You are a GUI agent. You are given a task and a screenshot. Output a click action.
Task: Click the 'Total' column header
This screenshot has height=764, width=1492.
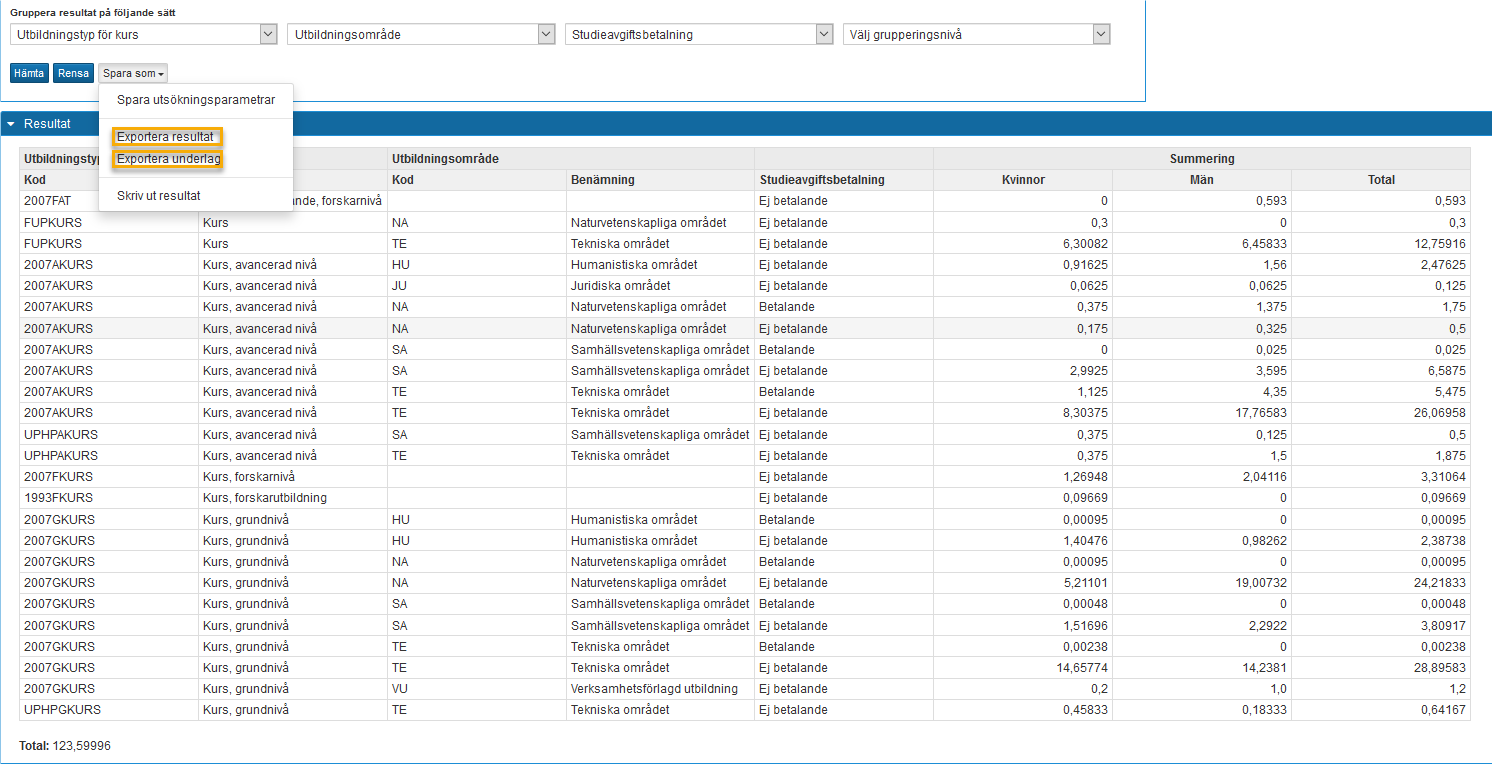tap(1381, 180)
